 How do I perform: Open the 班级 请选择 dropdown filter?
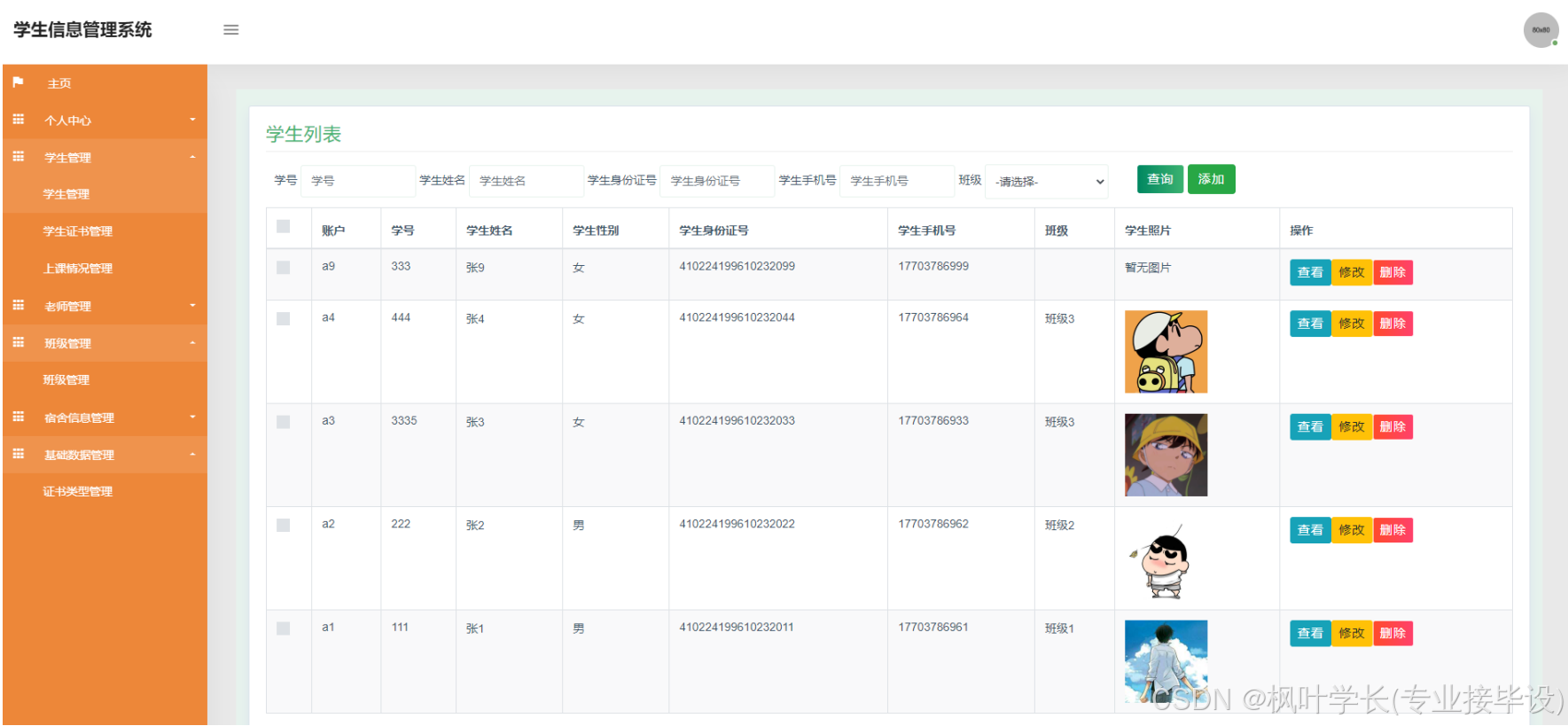coord(1047,182)
